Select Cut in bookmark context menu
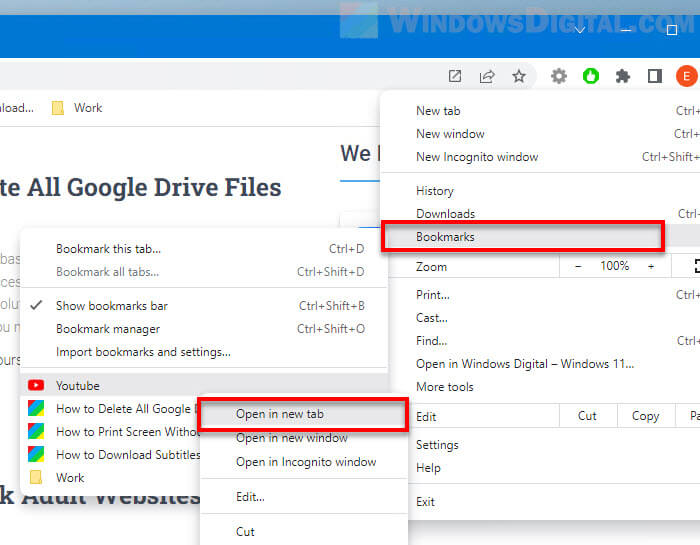The height and width of the screenshot is (545, 700). pyautogui.click(x=304, y=532)
